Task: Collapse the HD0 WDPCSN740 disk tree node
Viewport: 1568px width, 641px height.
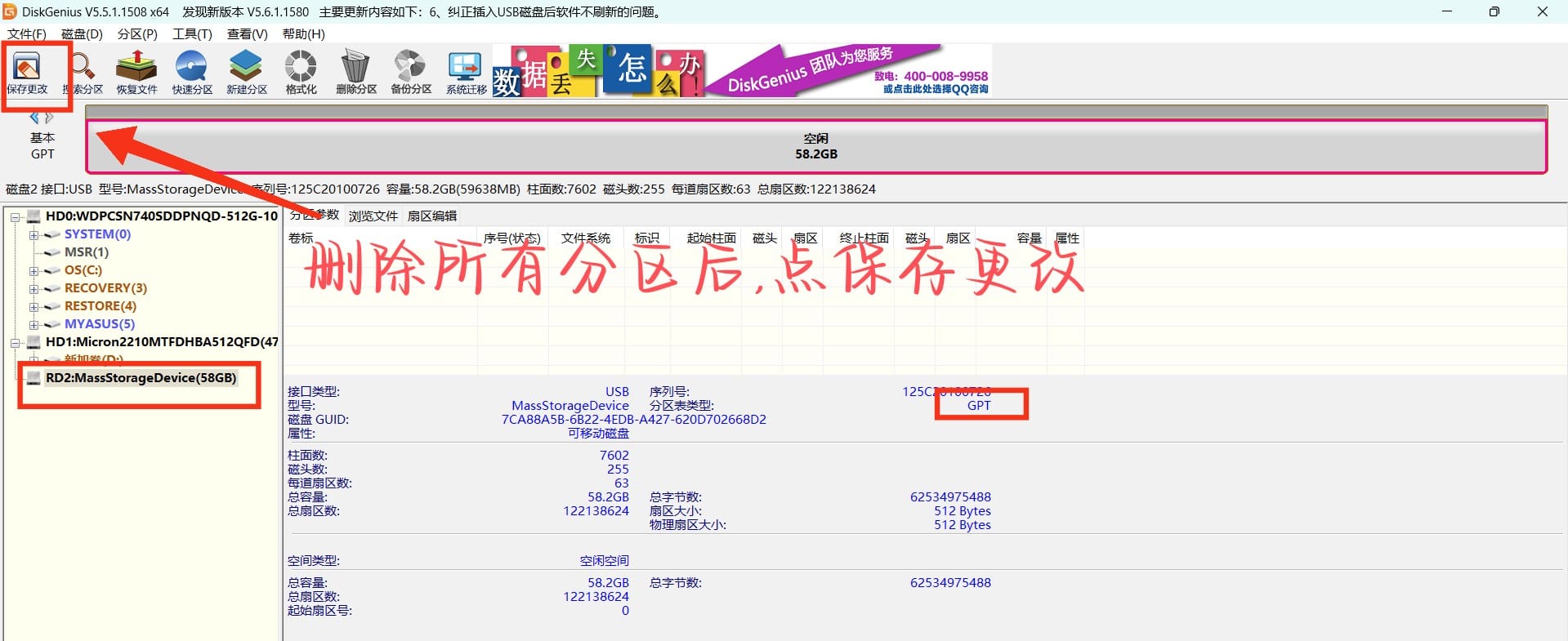Action: pos(15,216)
